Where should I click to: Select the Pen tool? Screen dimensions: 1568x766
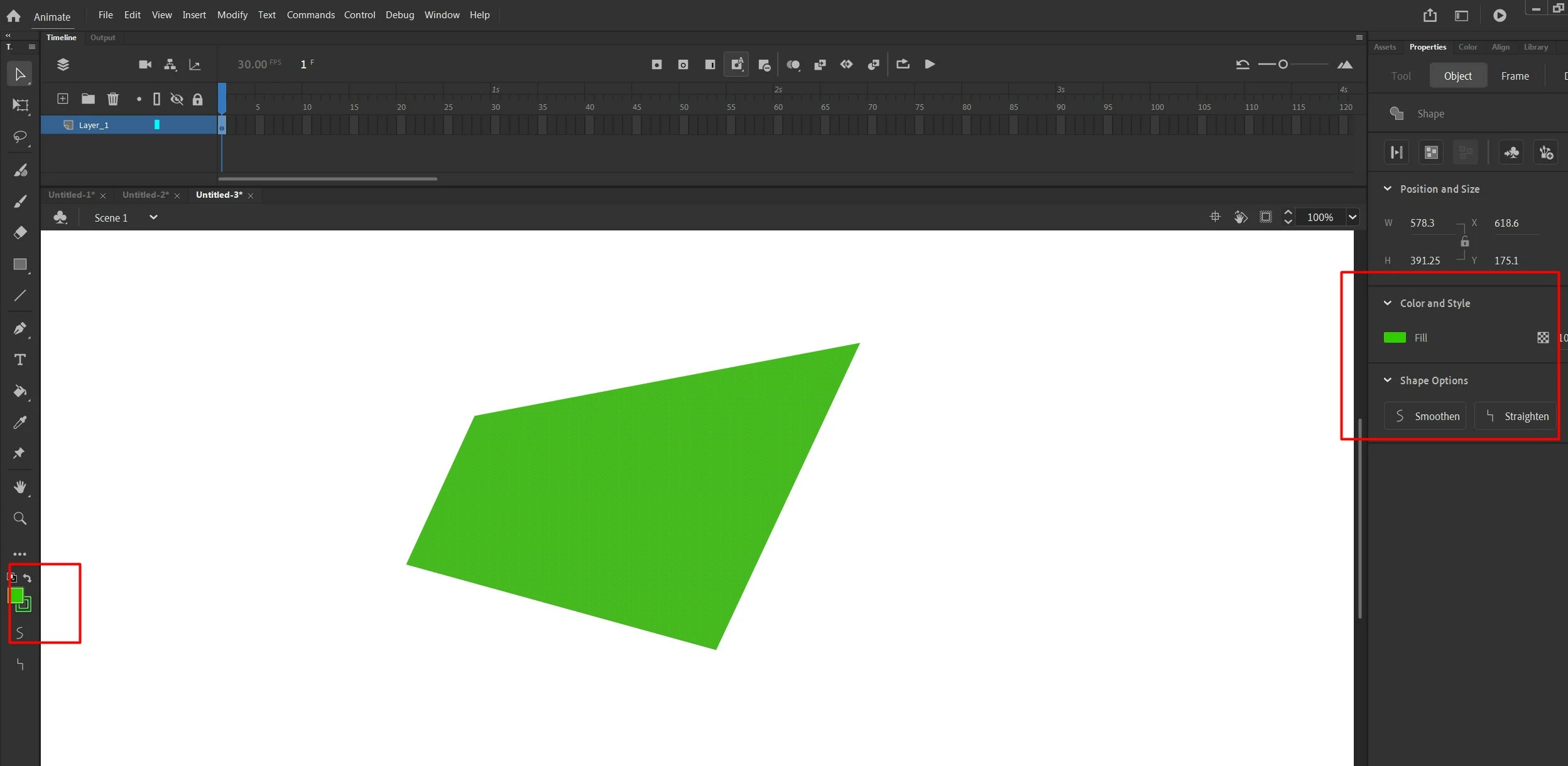[19, 328]
